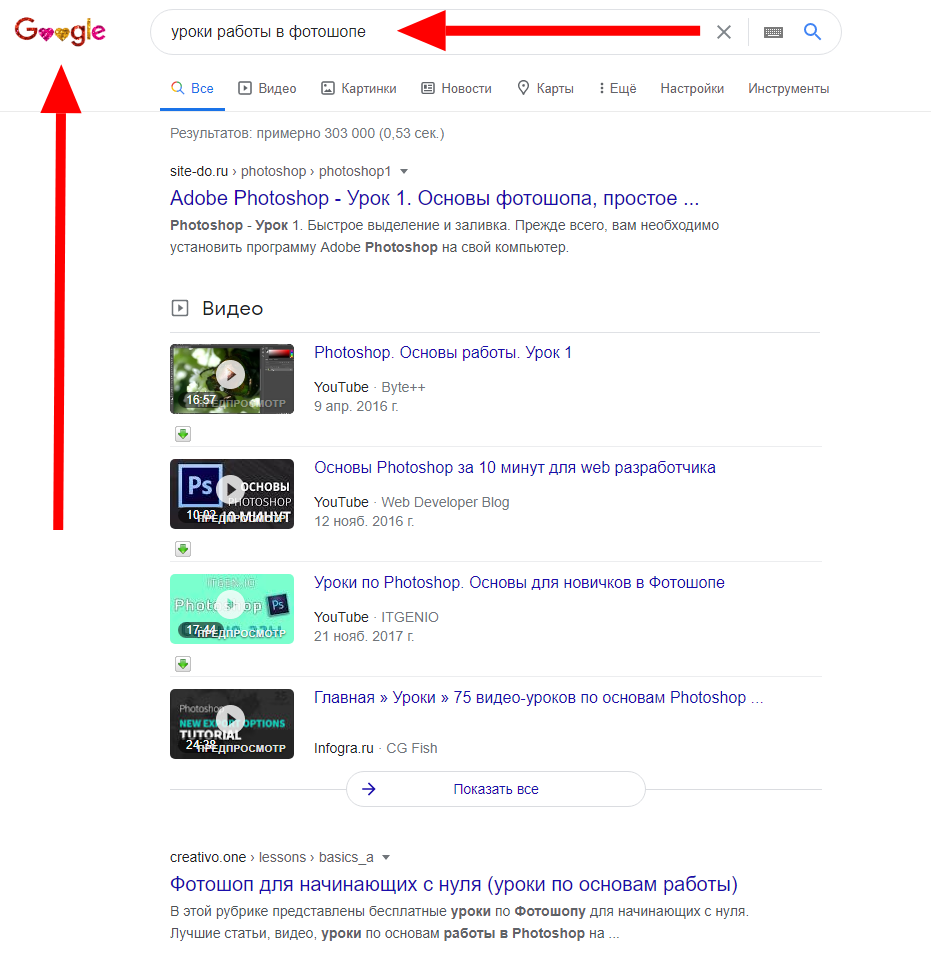Click the 12 нояб. 2016 г. date
This screenshot has height=956, width=931.
pos(364,521)
